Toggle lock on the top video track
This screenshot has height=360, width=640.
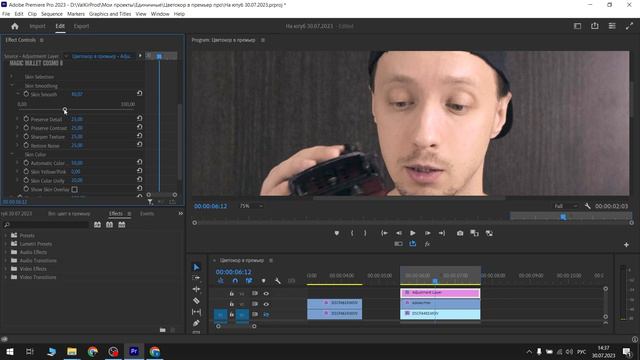click(x=231, y=293)
